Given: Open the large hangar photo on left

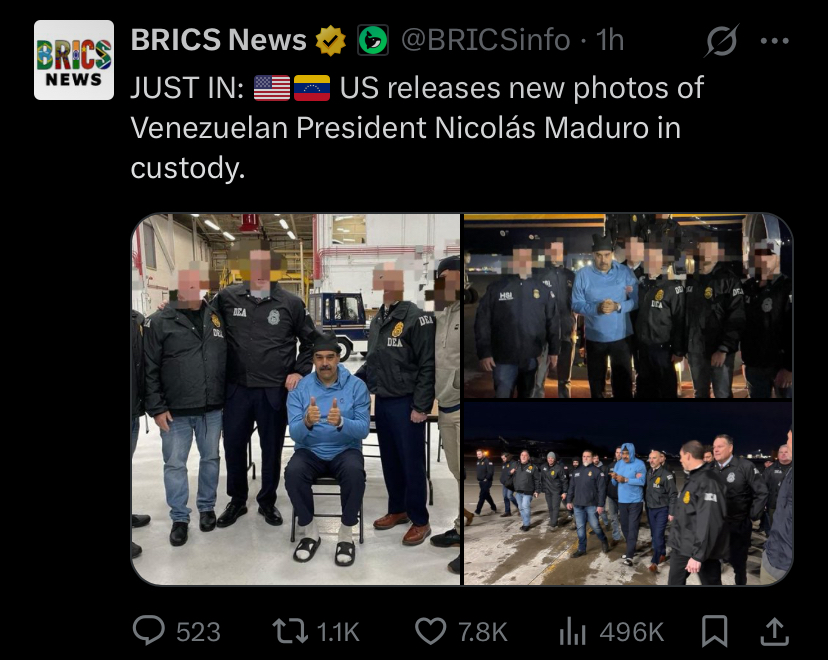Looking at the screenshot, I should click(296, 399).
